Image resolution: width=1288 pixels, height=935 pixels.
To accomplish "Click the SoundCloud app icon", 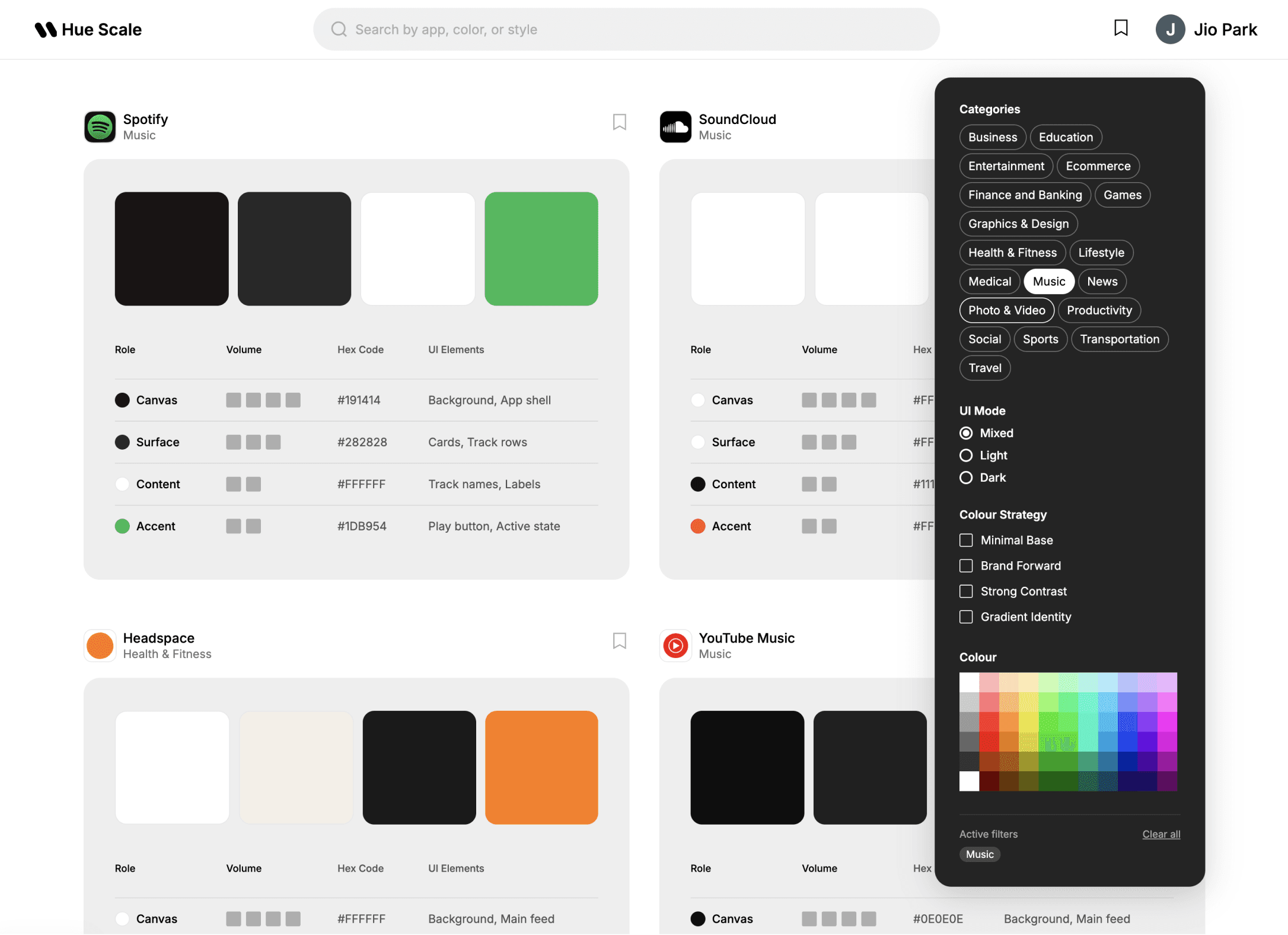I will point(675,126).
